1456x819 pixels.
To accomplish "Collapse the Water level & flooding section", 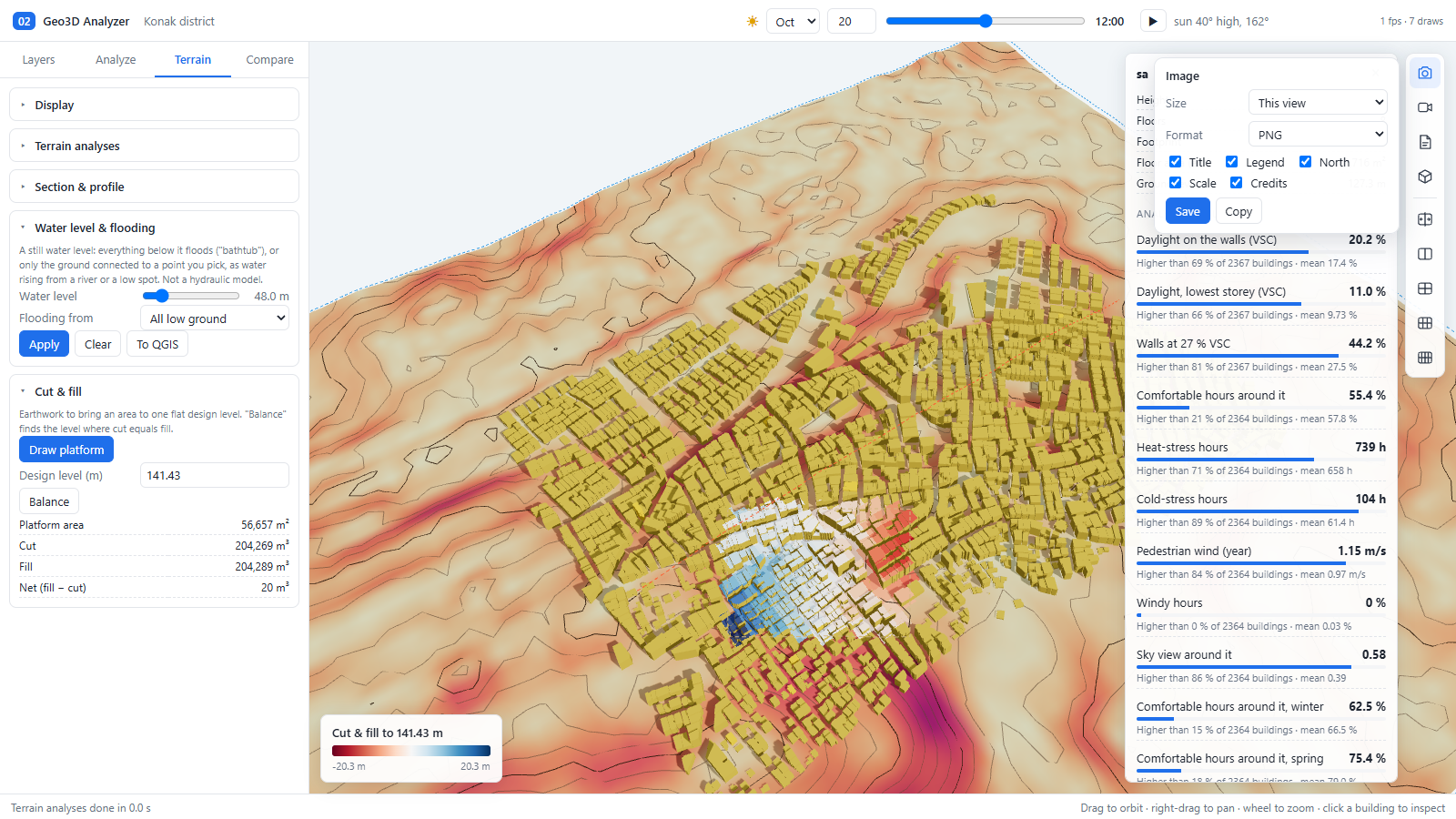I will coord(154,227).
